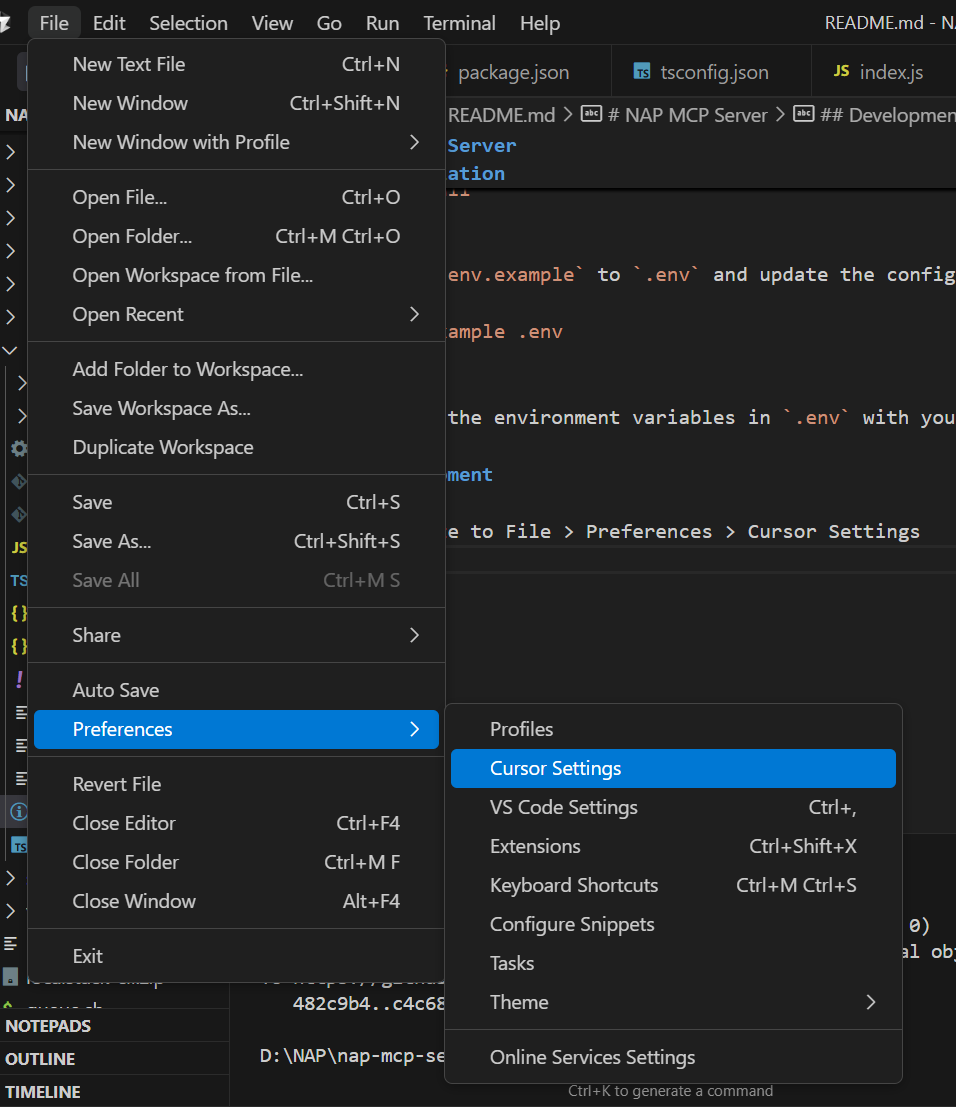The height and width of the screenshot is (1107, 956).
Task: Click the symbol icon before Development breadcrumb
Action: 803,114
